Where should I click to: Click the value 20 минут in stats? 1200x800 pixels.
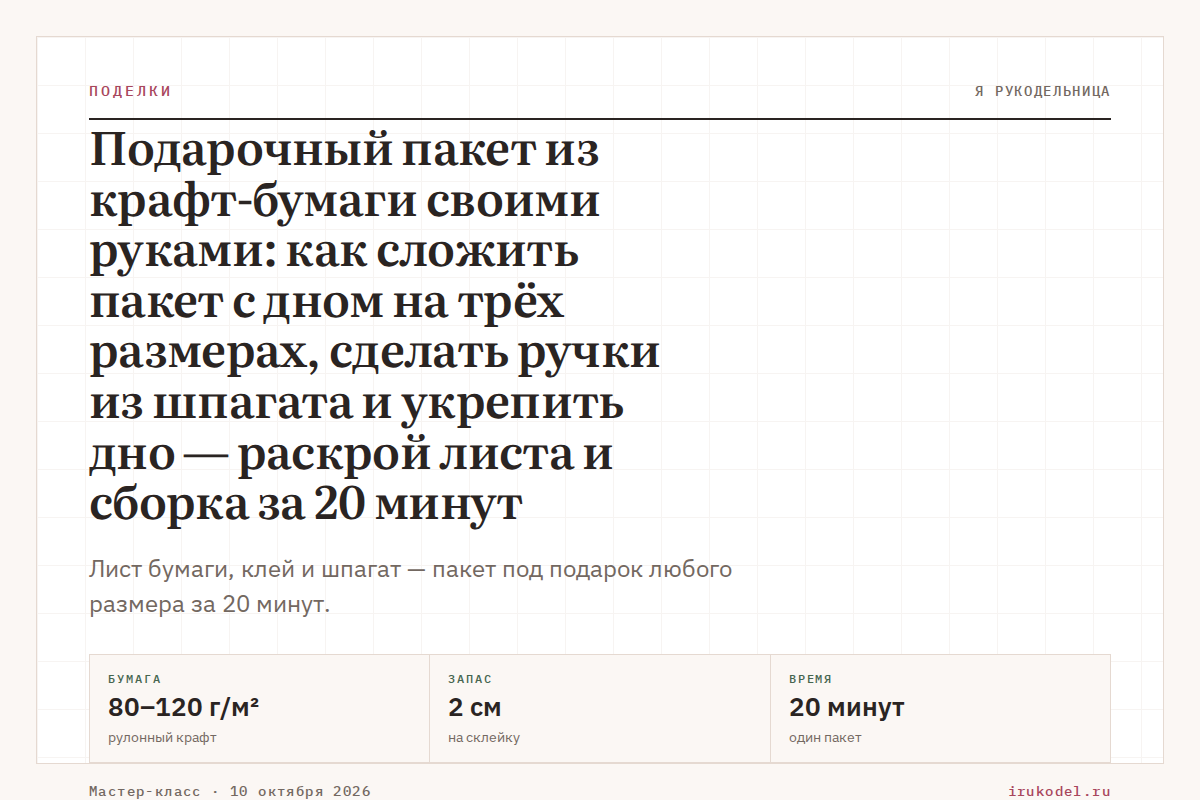pos(847,707)
